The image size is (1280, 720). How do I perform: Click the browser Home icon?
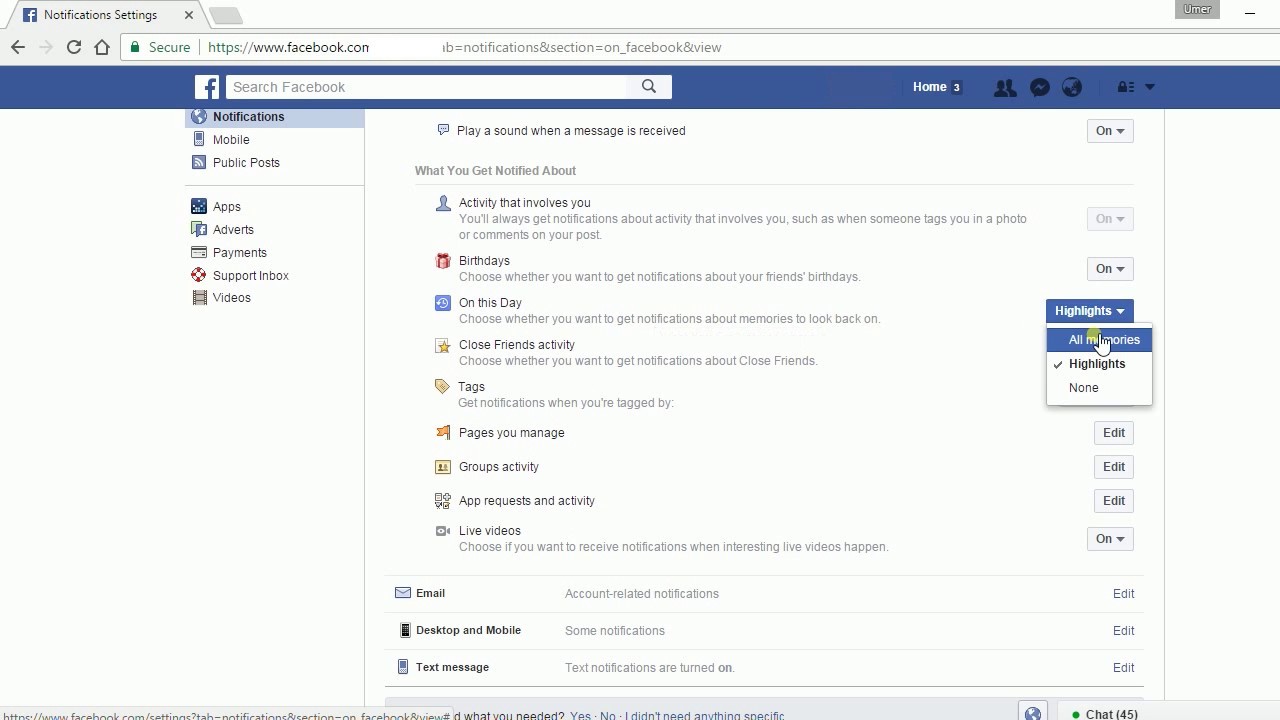(x=102, y=47)
